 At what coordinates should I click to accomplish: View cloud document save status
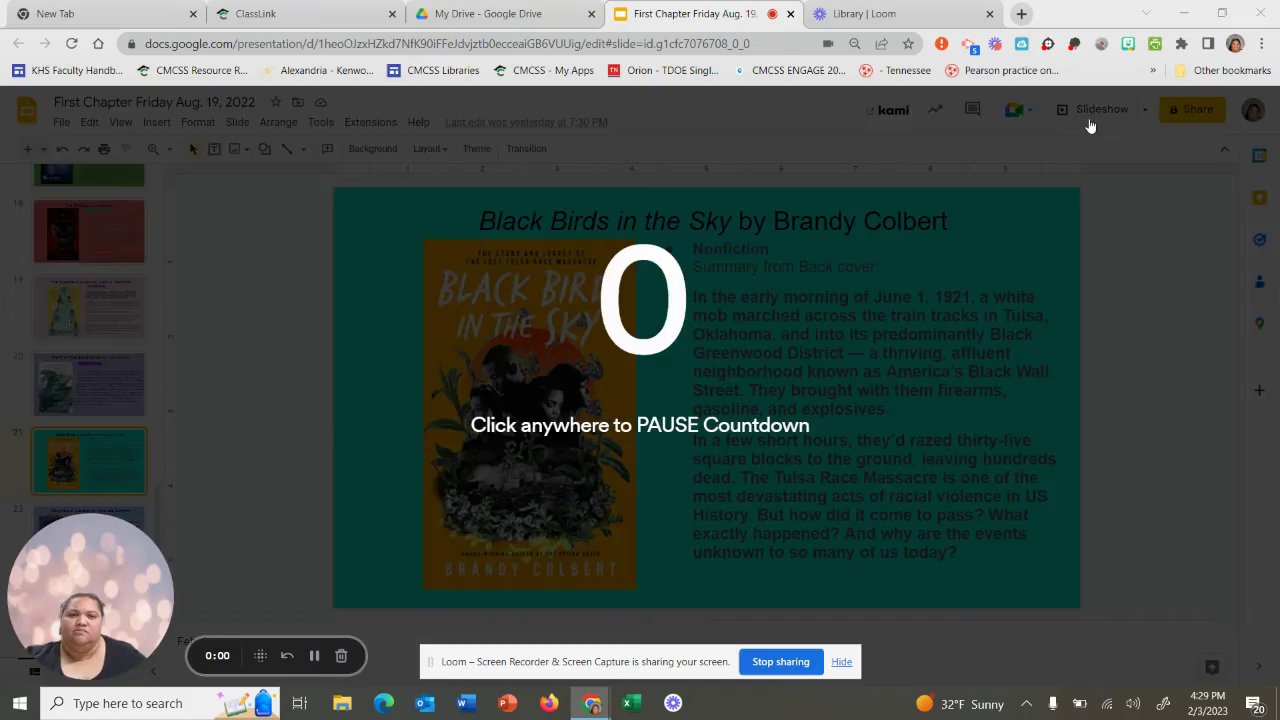[x=321, y=102]
